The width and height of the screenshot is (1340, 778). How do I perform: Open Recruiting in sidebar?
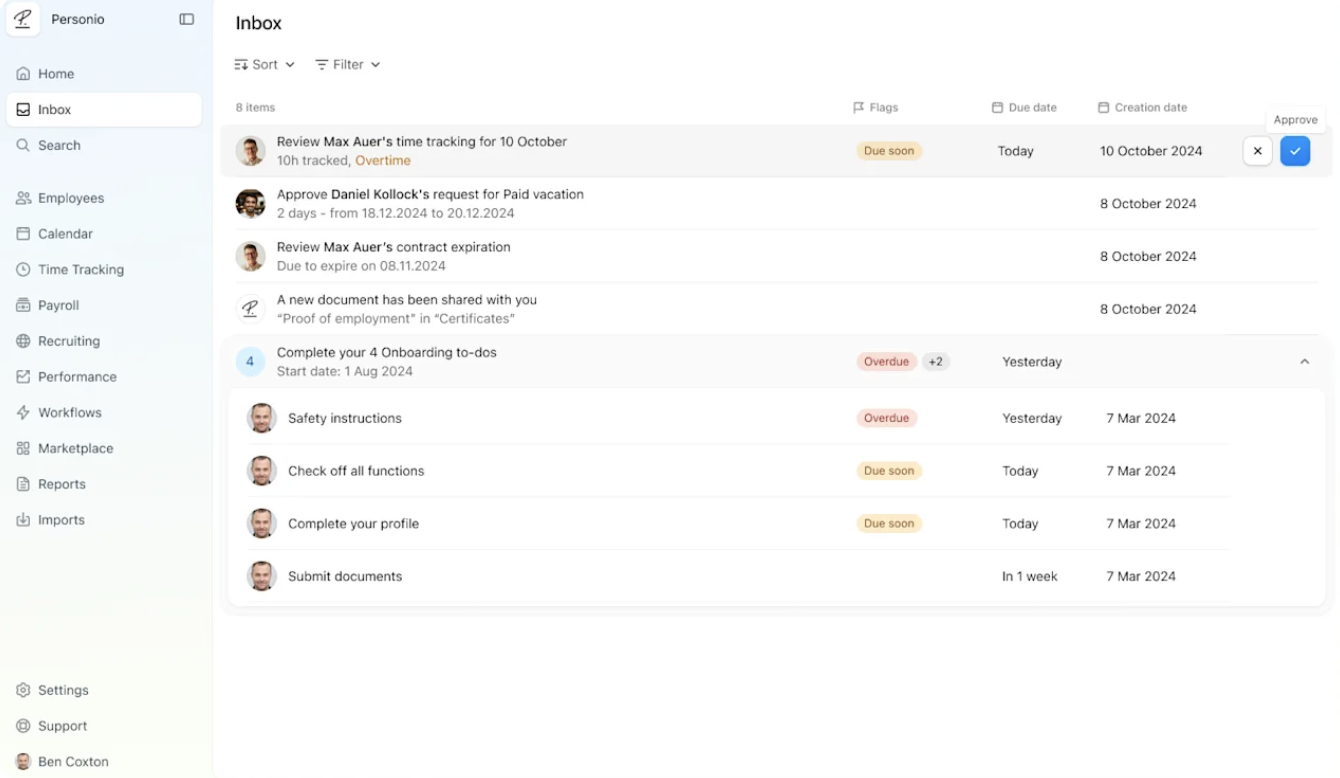click(68, 341)
